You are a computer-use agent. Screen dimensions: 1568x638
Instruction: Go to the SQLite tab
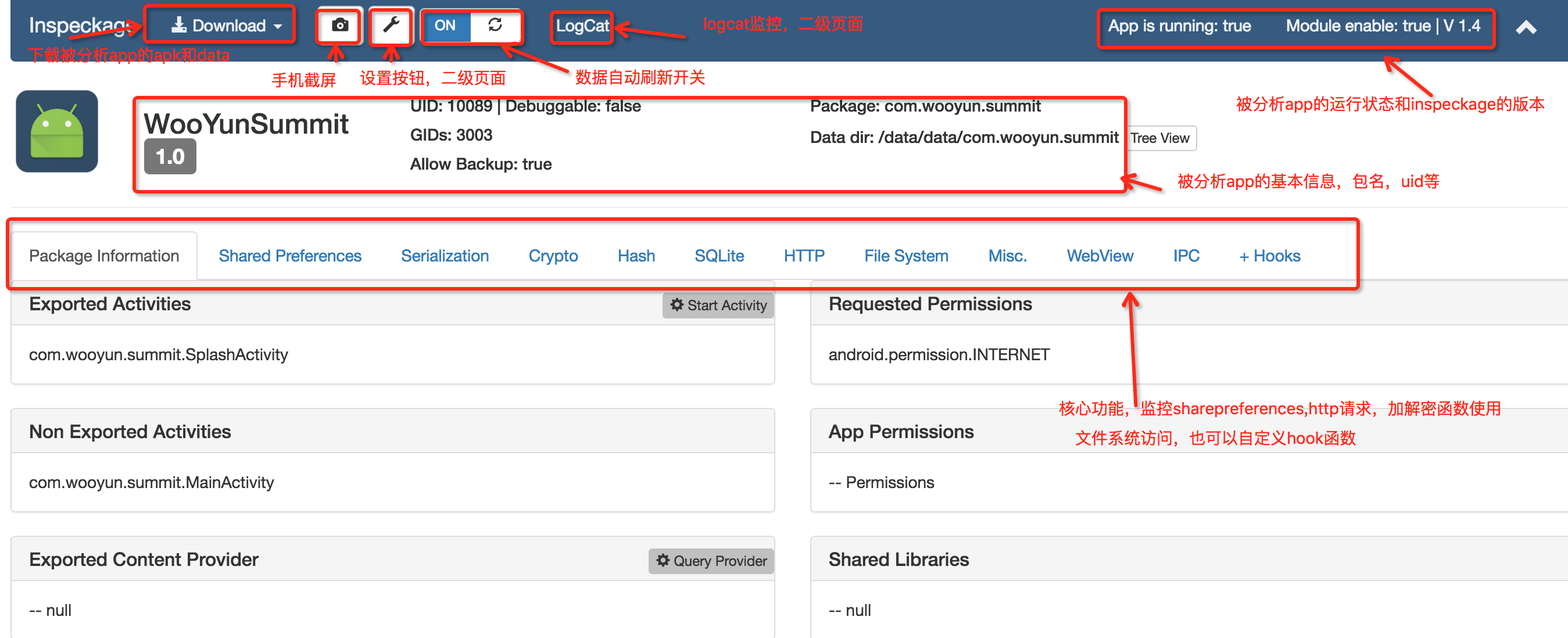coord(719,256)
